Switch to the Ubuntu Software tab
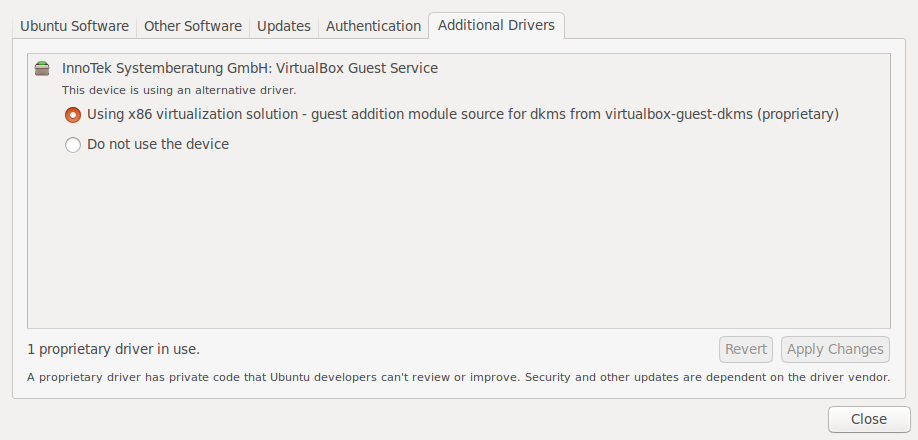The width and height of the screenshot is (918, 440). pos(74,26)
